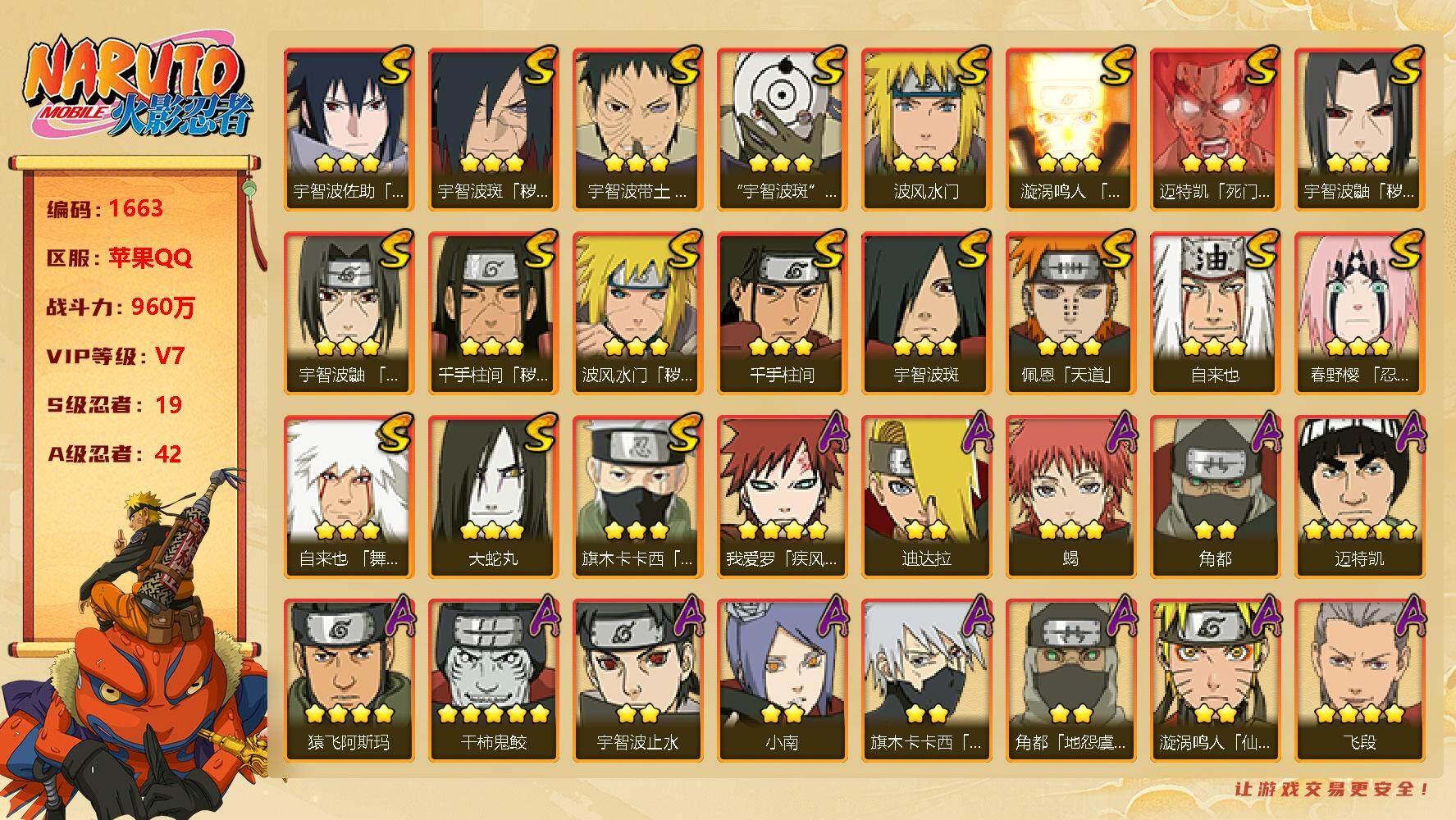Choose the 干柿鬼鲛 card

[x=493, y=680]
